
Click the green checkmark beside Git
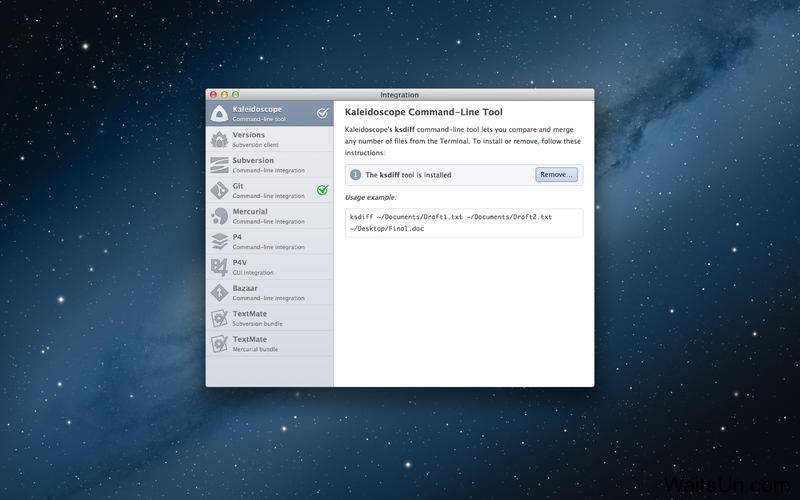tap(322, 190)
